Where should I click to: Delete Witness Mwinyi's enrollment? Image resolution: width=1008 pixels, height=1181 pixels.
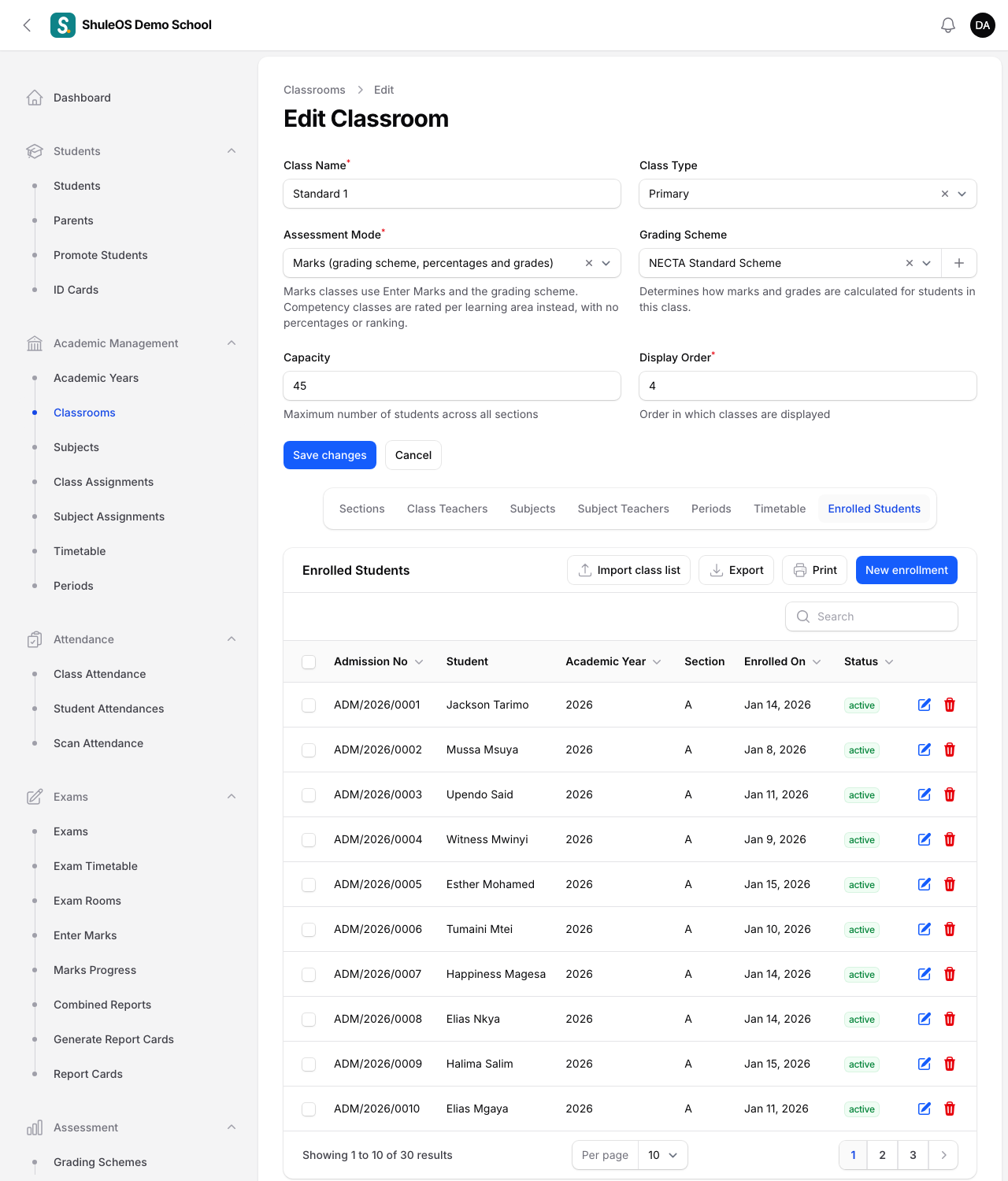point(950,839)
